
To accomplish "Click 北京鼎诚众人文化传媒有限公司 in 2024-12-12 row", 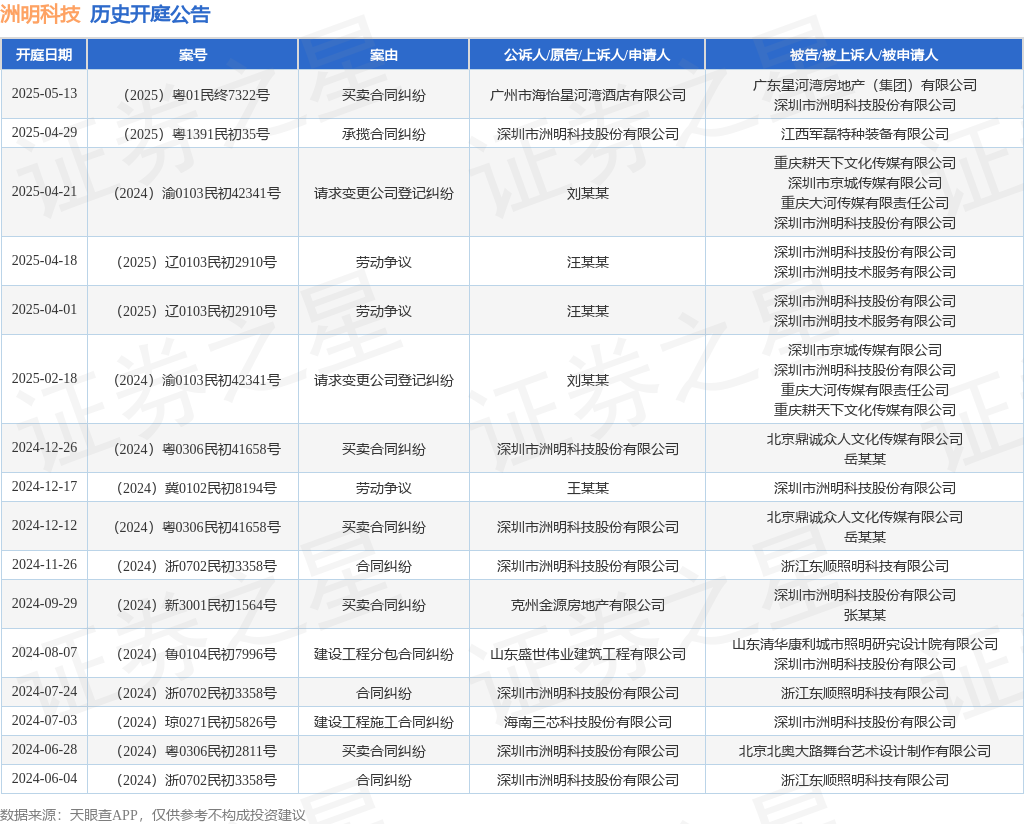I will coord(865,517).
